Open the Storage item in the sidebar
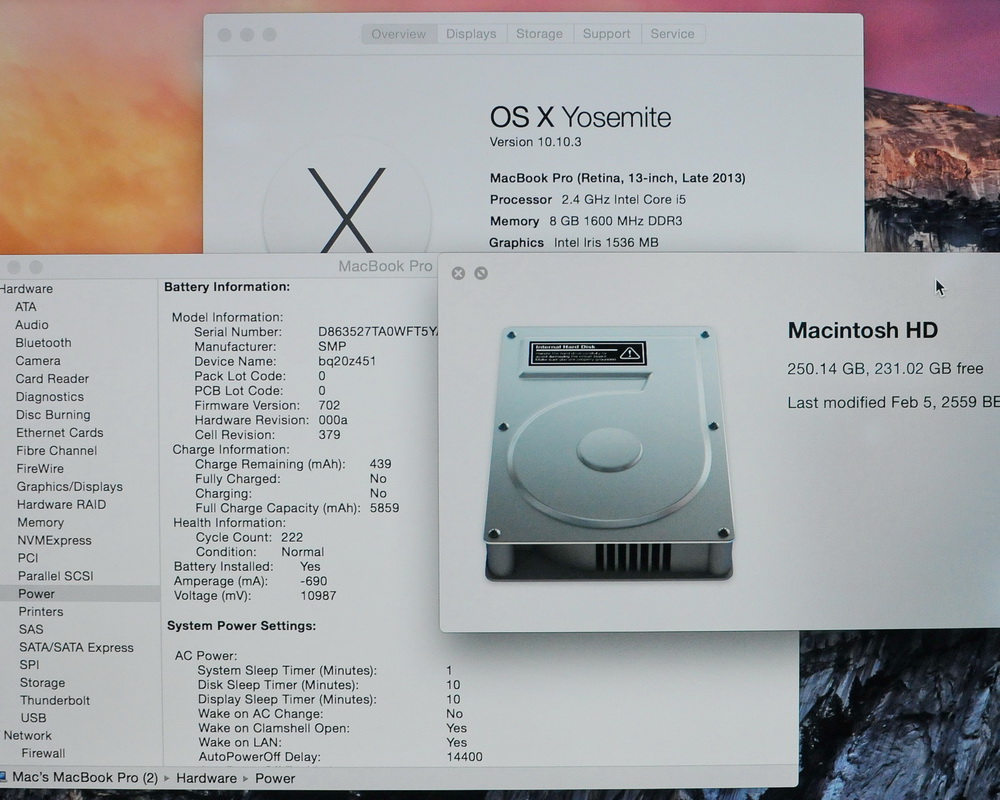Viewport: 1000px width, 800px height. point(42,683)
